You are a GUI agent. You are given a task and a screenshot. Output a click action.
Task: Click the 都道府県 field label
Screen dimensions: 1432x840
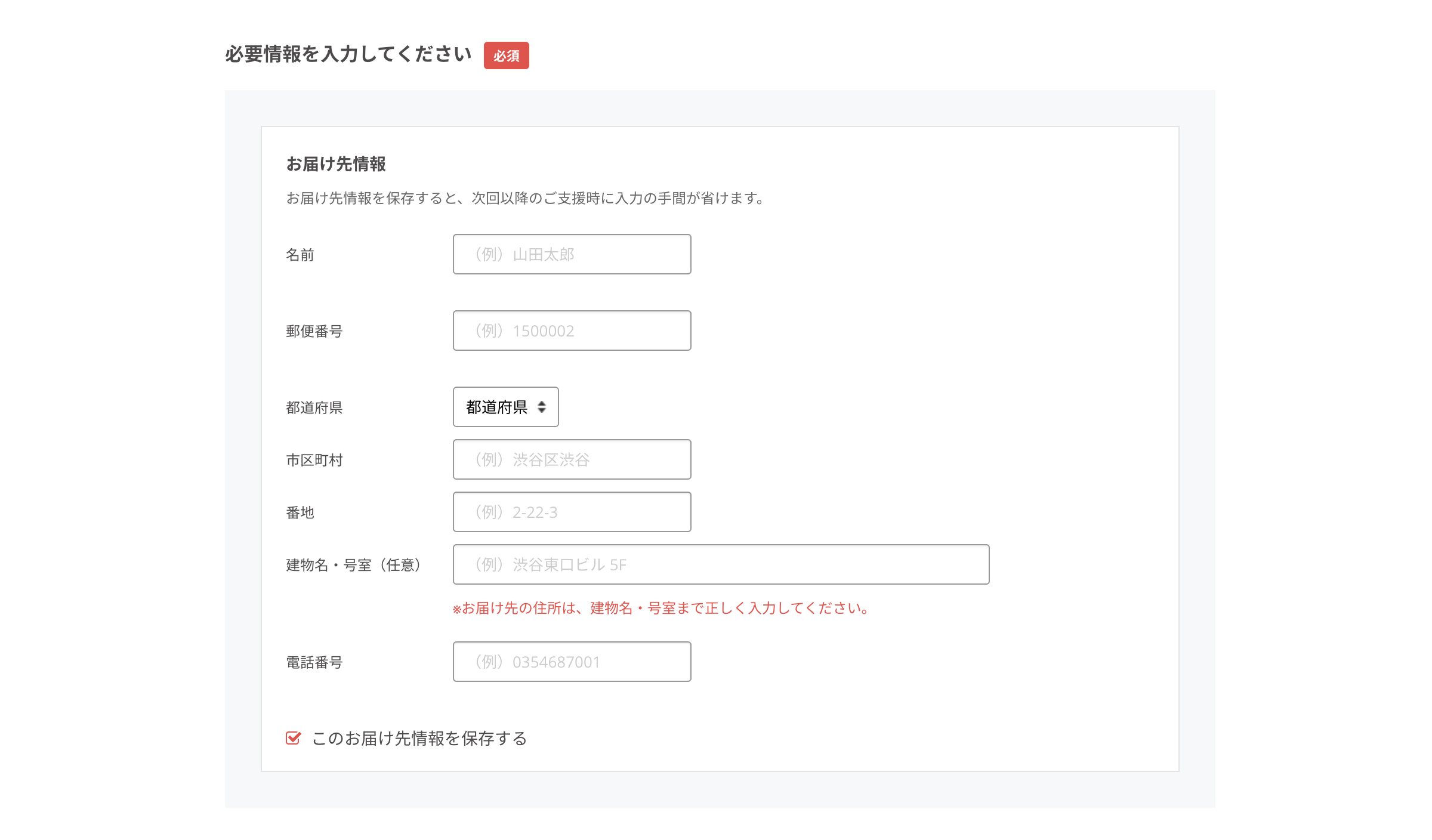(314, 408)
